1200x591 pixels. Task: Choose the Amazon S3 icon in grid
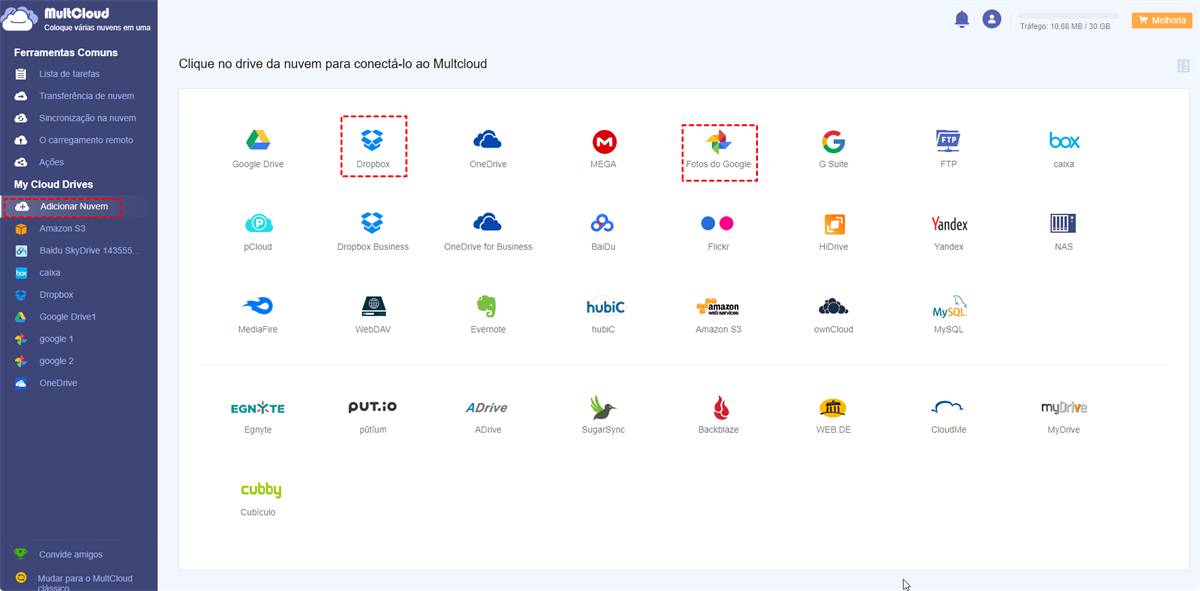tap(718, 307)
